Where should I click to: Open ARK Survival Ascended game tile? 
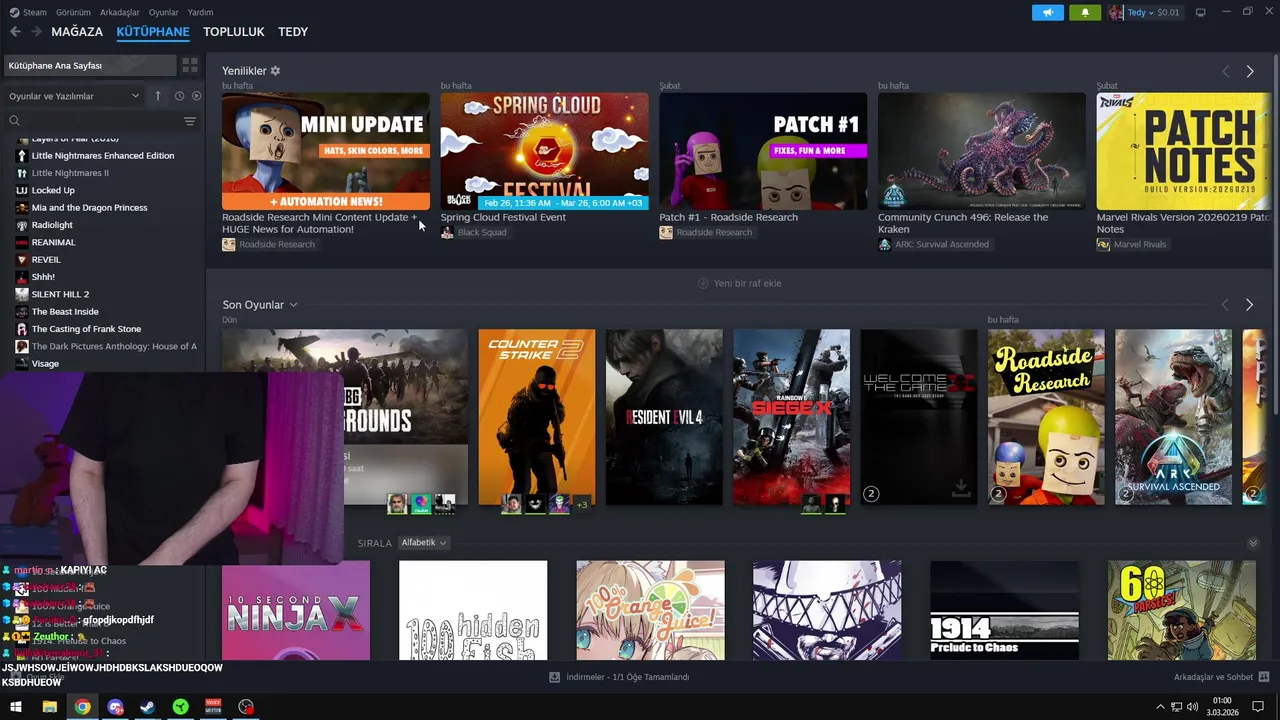(1173, 417)
